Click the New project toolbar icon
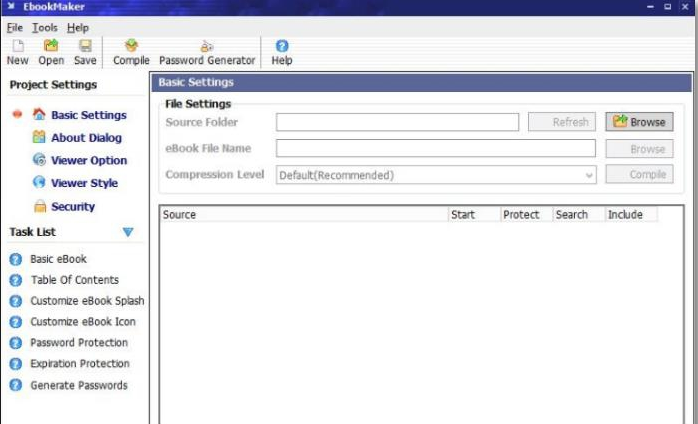Image resolution: width=698 pixels, height=424 pixels. [18, 46]
